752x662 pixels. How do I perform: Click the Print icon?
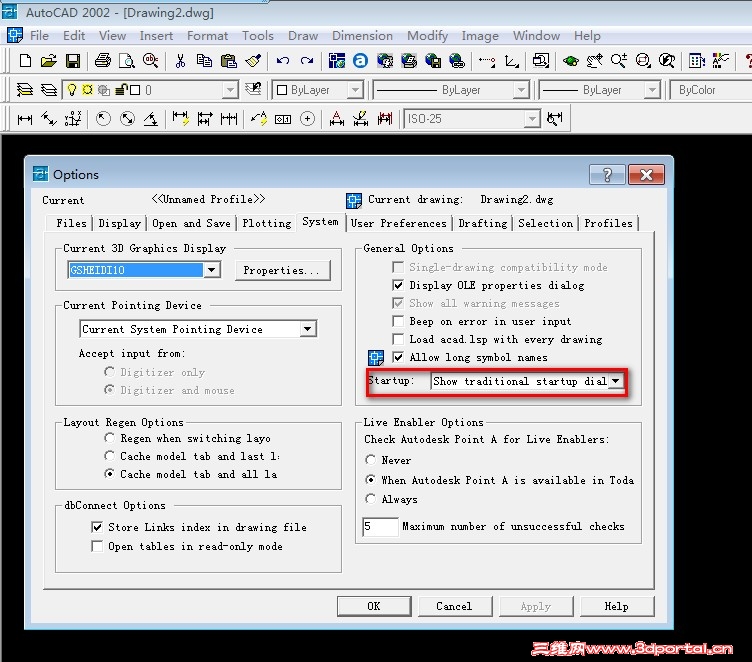point(103,61)
